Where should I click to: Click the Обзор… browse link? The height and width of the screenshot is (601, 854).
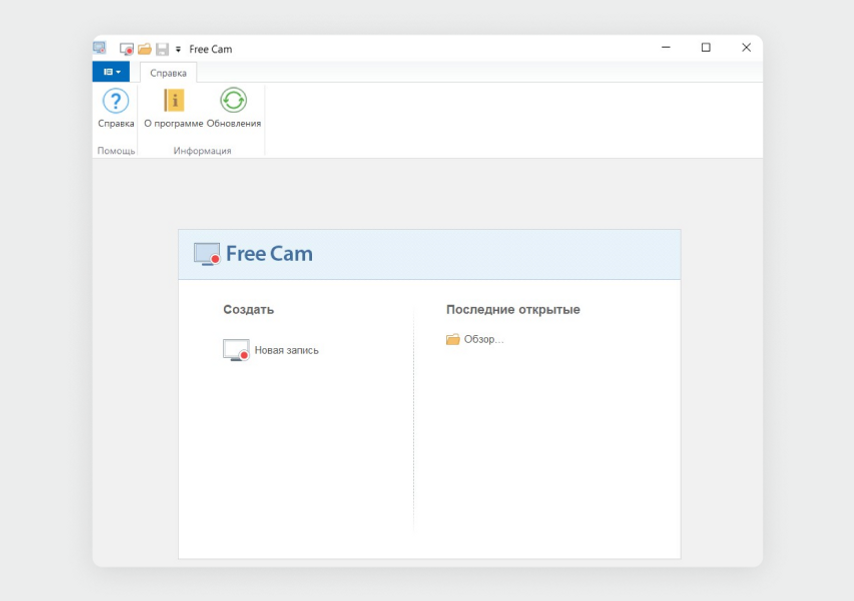(484, 340)
